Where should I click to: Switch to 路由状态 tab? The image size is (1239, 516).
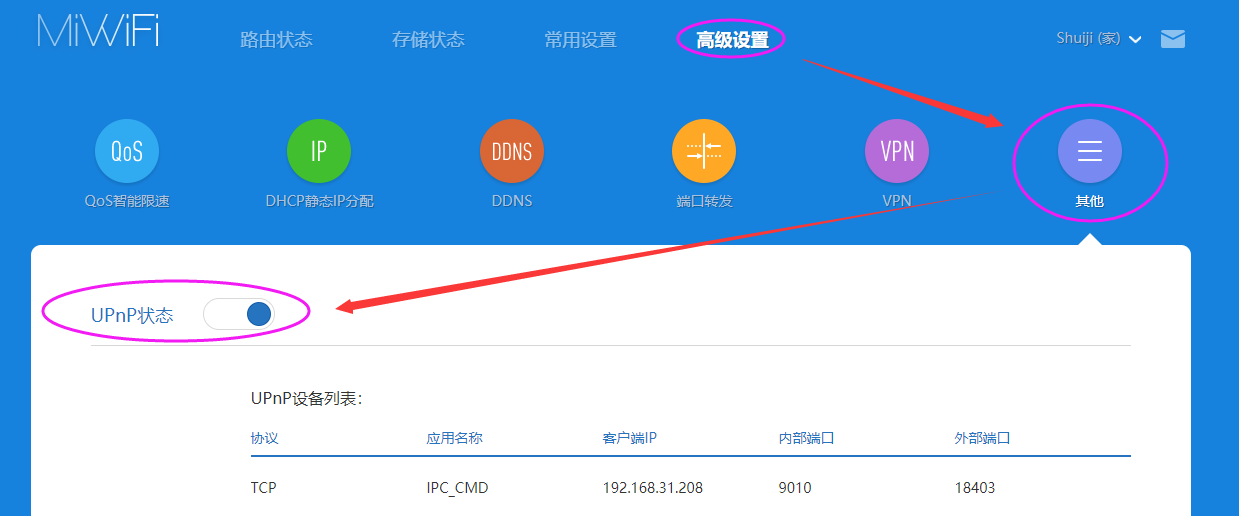(276, 40)
